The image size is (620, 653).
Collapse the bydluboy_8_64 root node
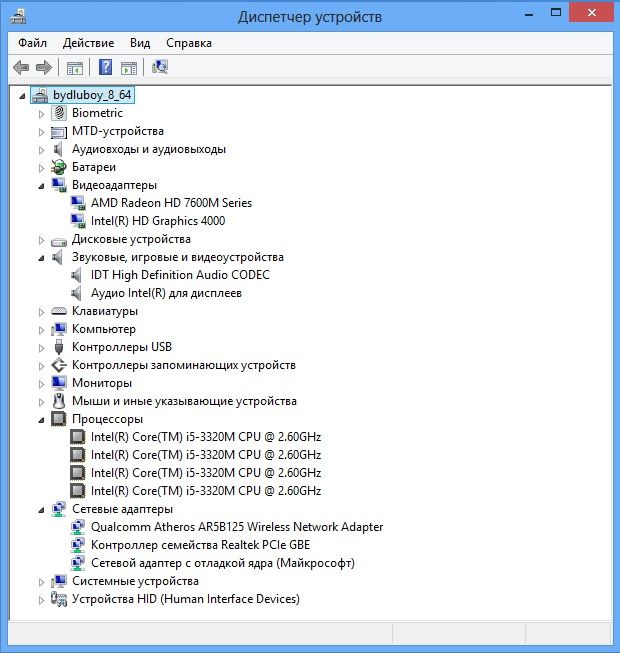[22, 96]
